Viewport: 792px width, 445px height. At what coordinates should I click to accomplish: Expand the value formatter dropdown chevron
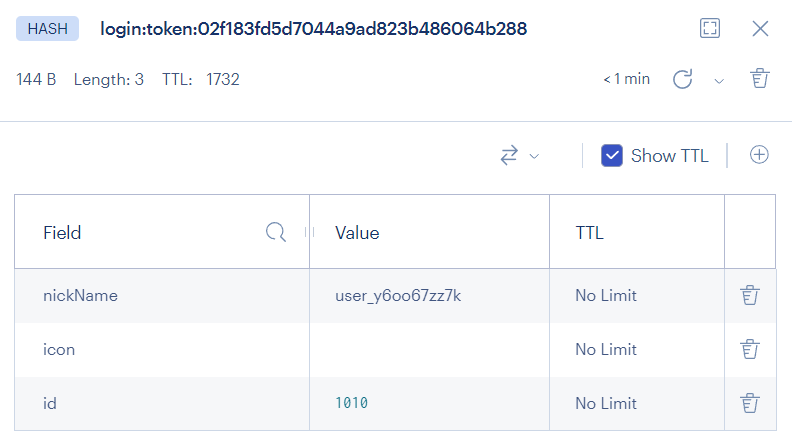[x=534, y=156]
